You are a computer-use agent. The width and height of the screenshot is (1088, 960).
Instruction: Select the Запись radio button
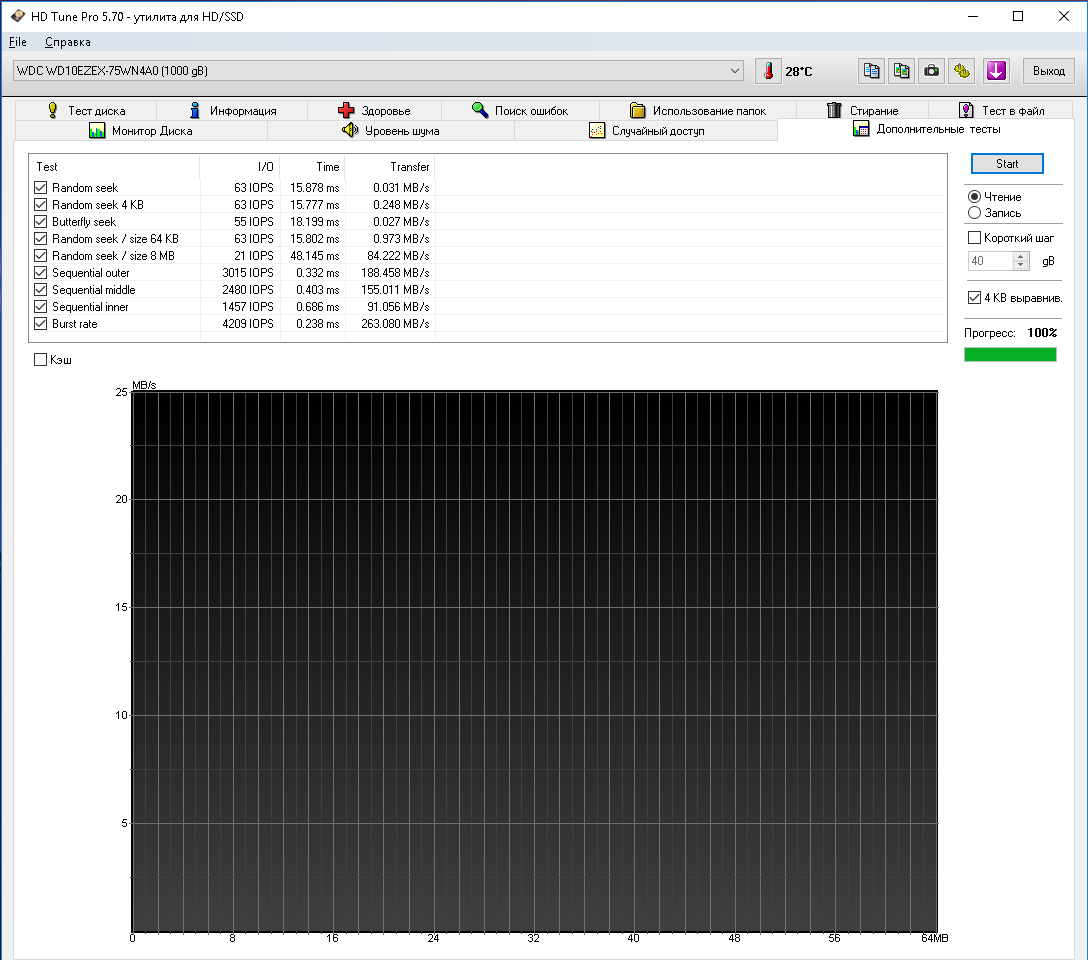point(974,213)
